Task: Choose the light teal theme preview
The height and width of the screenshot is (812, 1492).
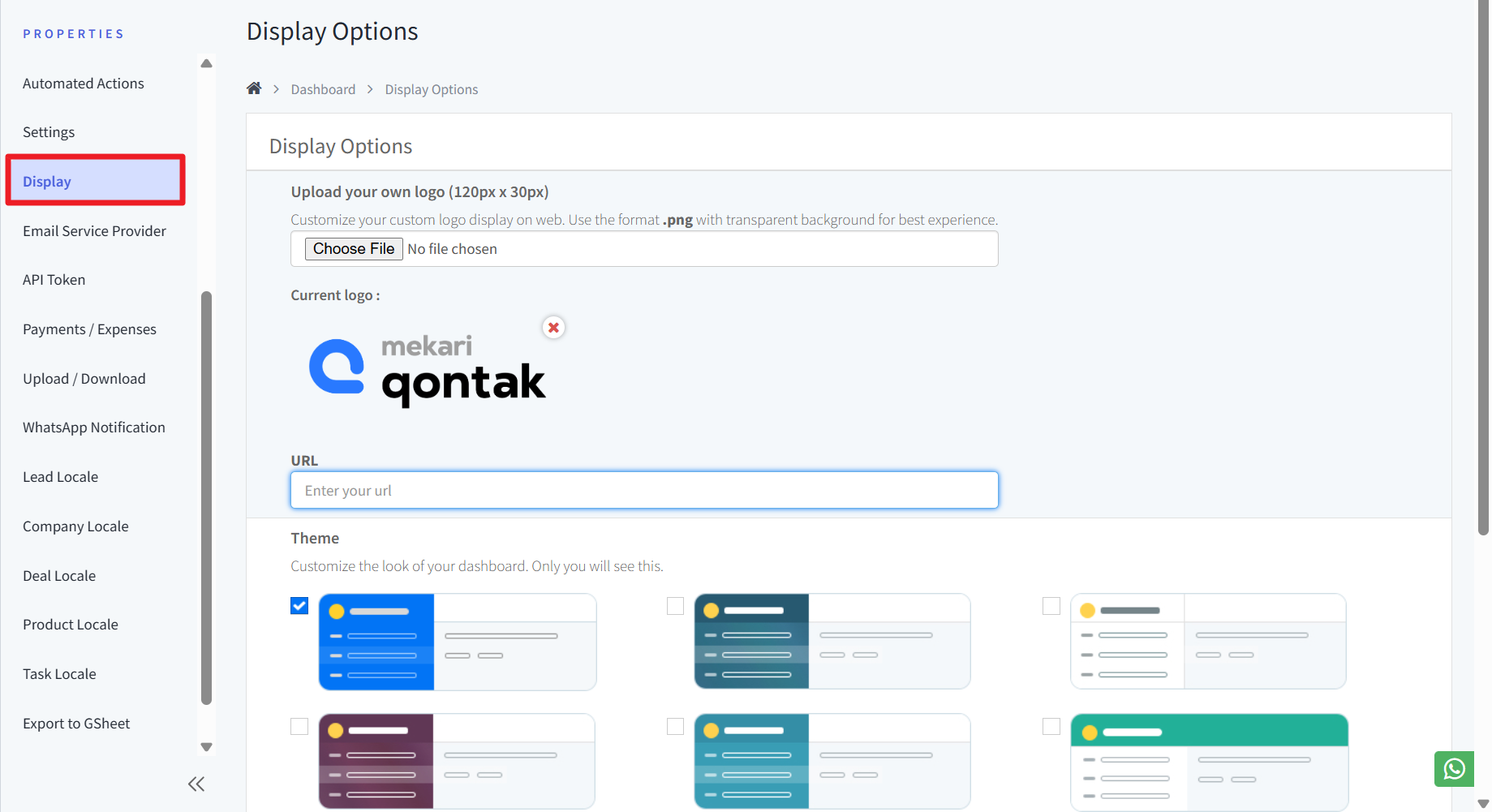Action: (x=832, y=761)
